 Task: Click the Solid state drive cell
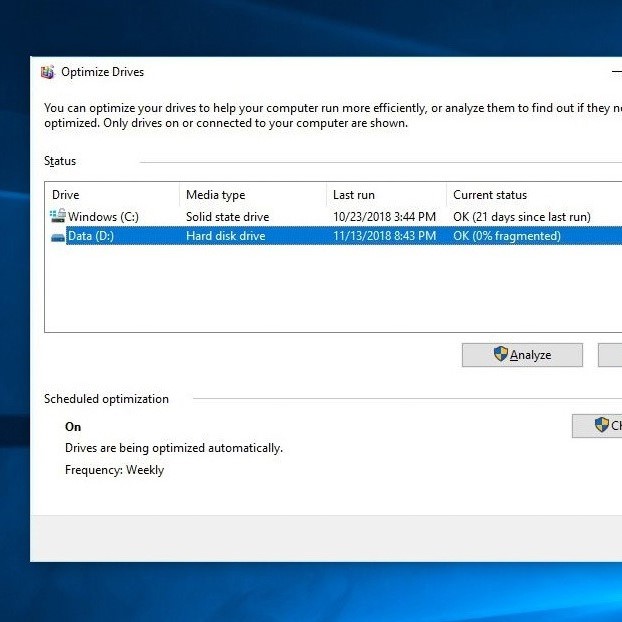228,217
